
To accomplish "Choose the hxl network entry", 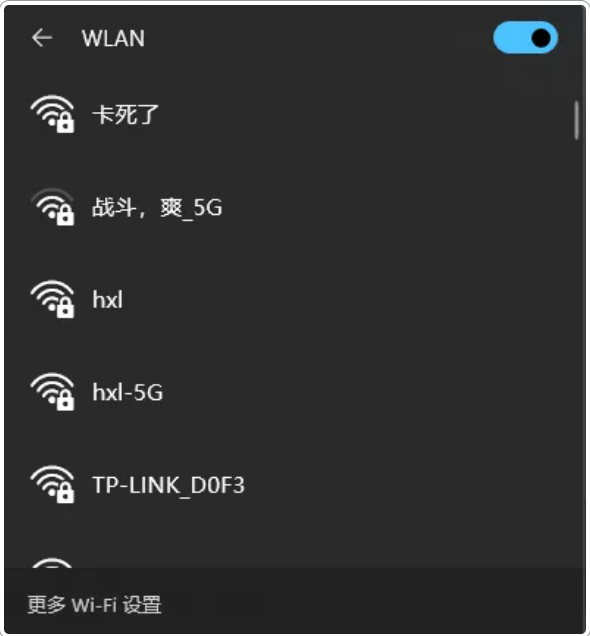I will tap(107, 300).
